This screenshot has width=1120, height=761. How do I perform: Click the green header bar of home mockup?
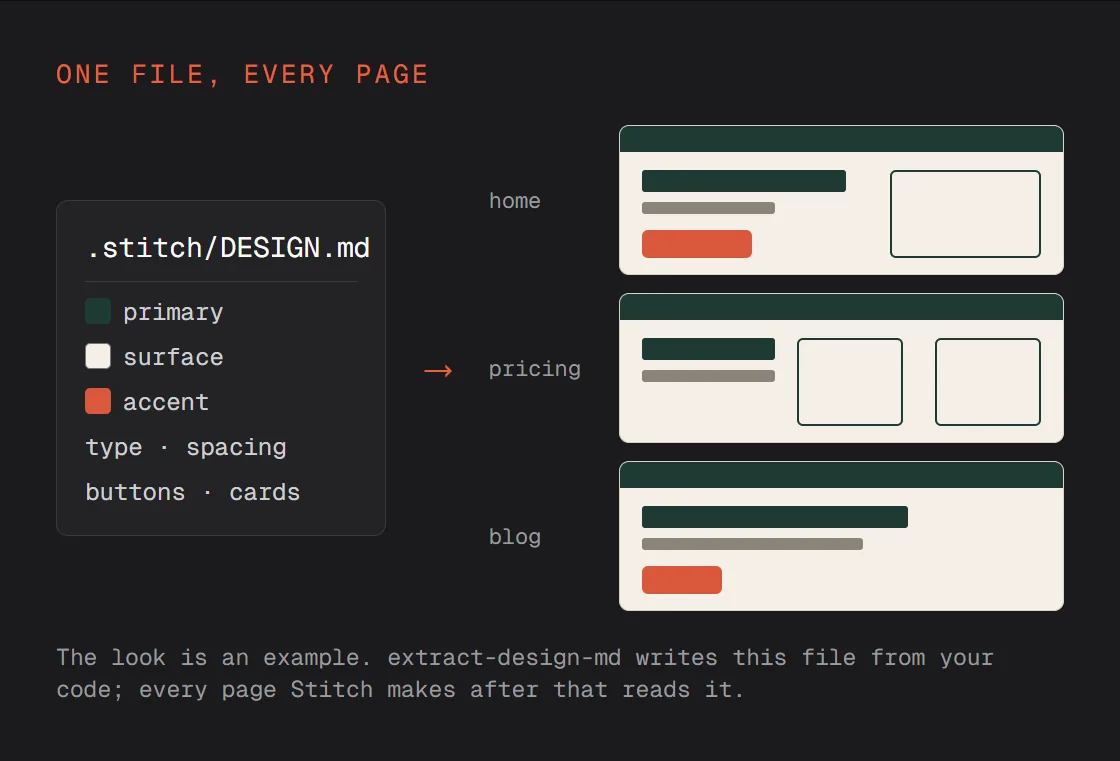point(841,139)
